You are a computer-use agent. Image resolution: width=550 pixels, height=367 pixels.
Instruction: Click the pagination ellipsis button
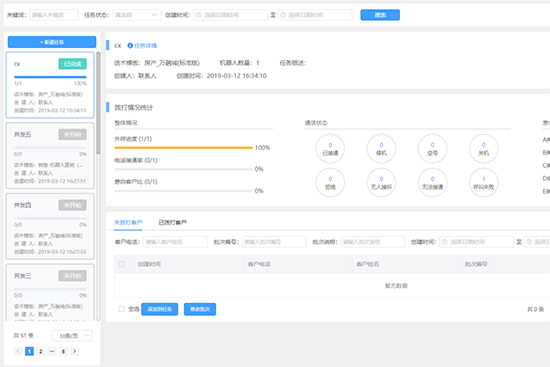(52, 351)
